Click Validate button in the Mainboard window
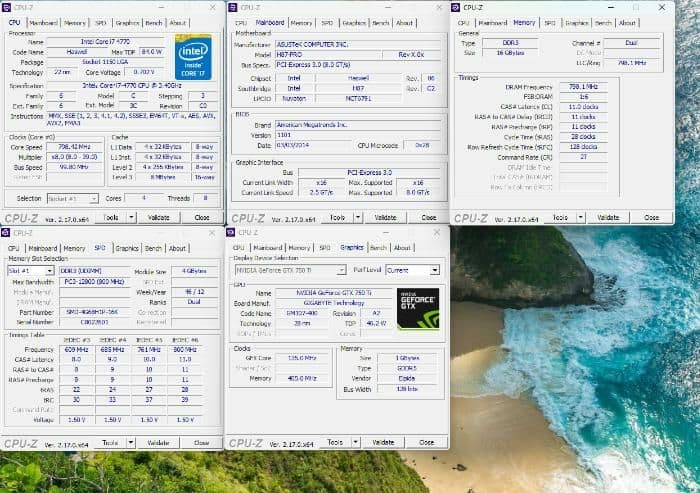 pos(385,217)
